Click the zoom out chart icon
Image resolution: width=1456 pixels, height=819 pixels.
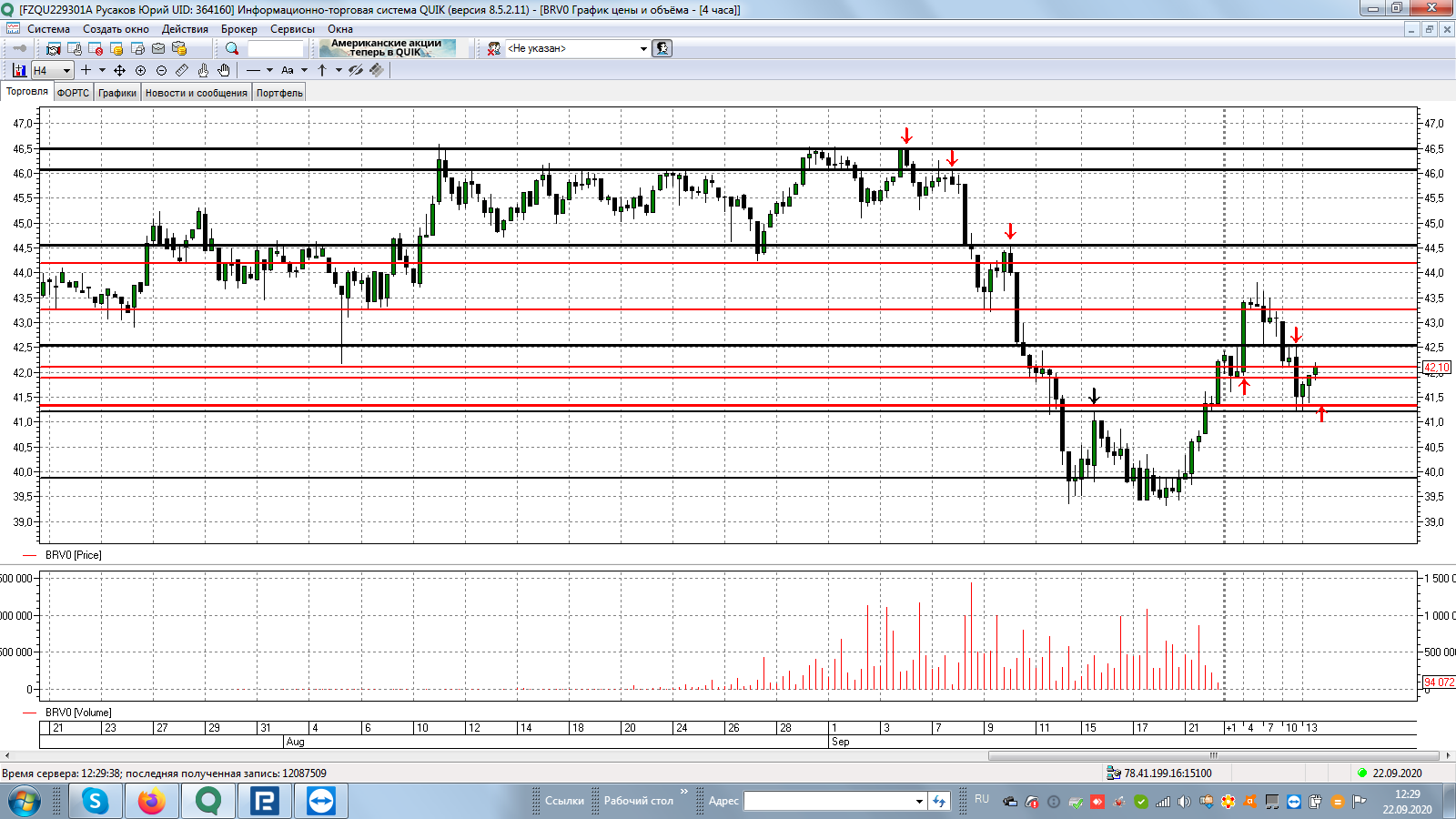161,70
